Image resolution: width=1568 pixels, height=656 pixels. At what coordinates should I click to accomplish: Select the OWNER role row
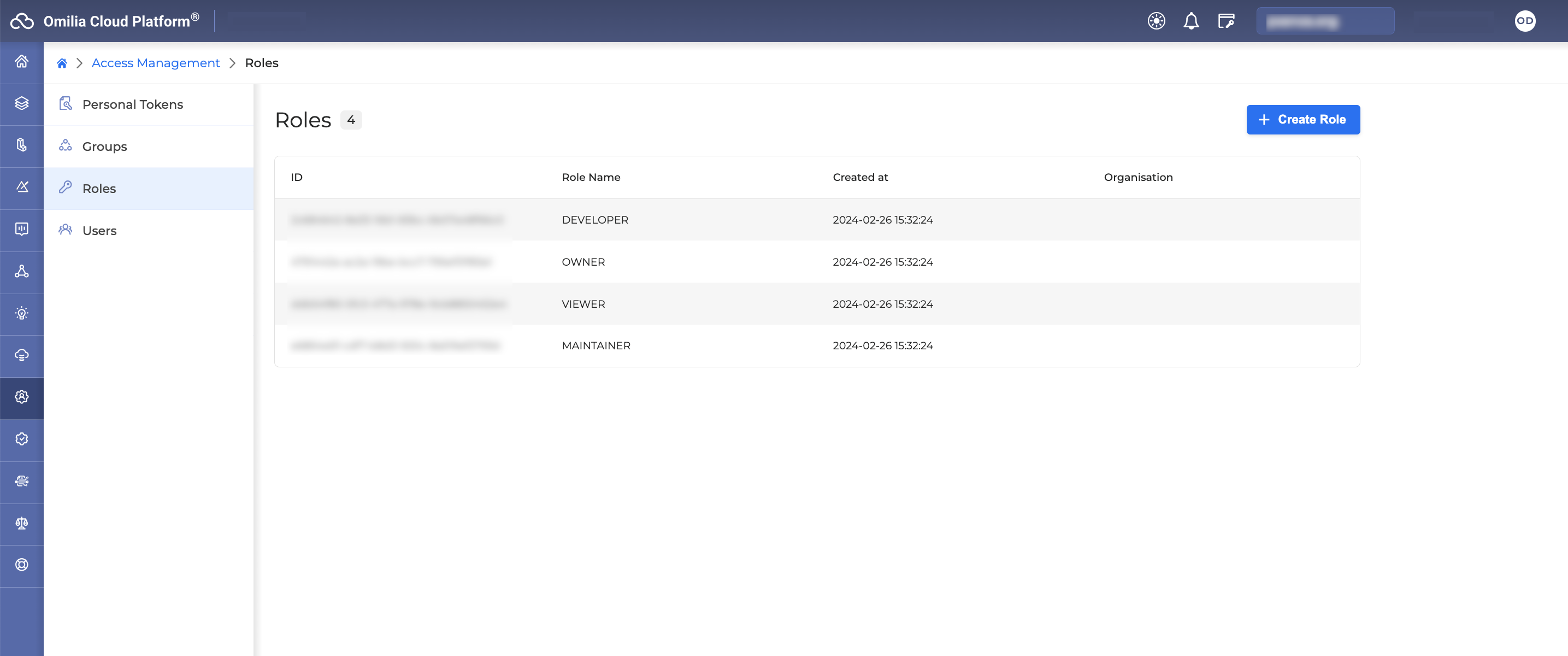[x=817, y=261]
